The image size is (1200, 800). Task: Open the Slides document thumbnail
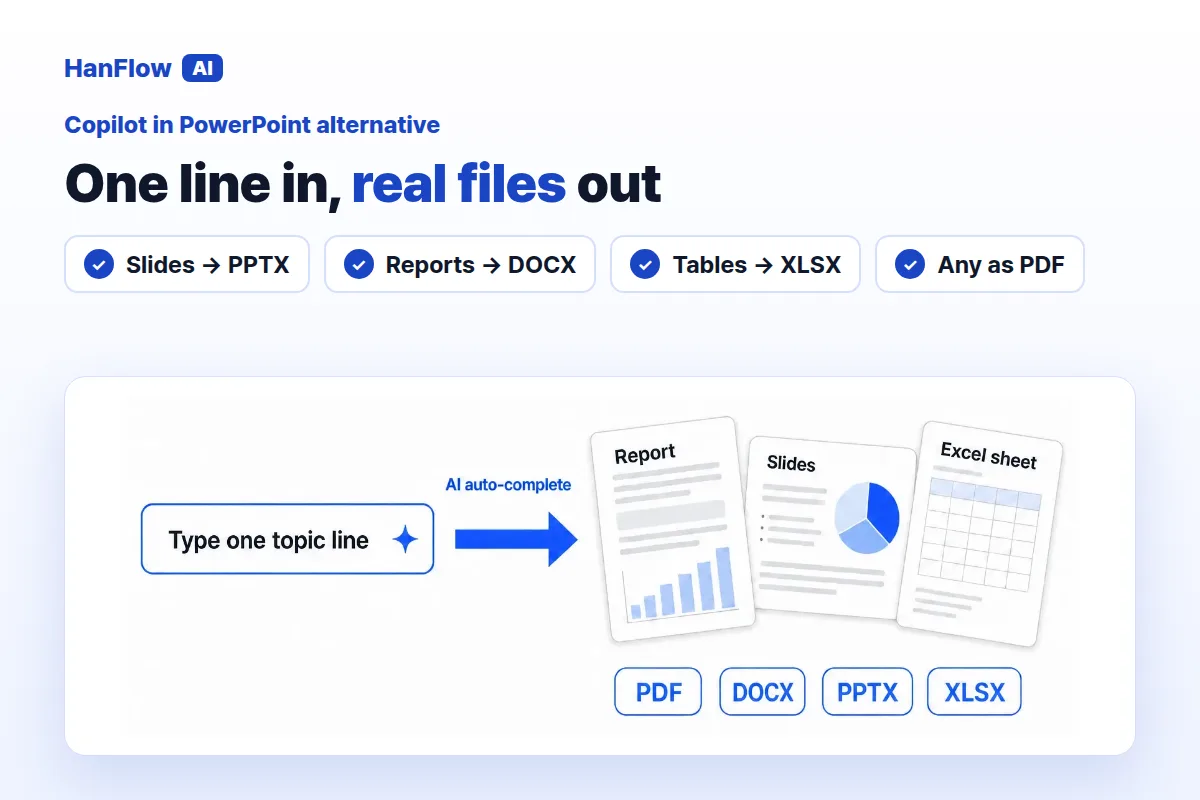tap(832, 528)
